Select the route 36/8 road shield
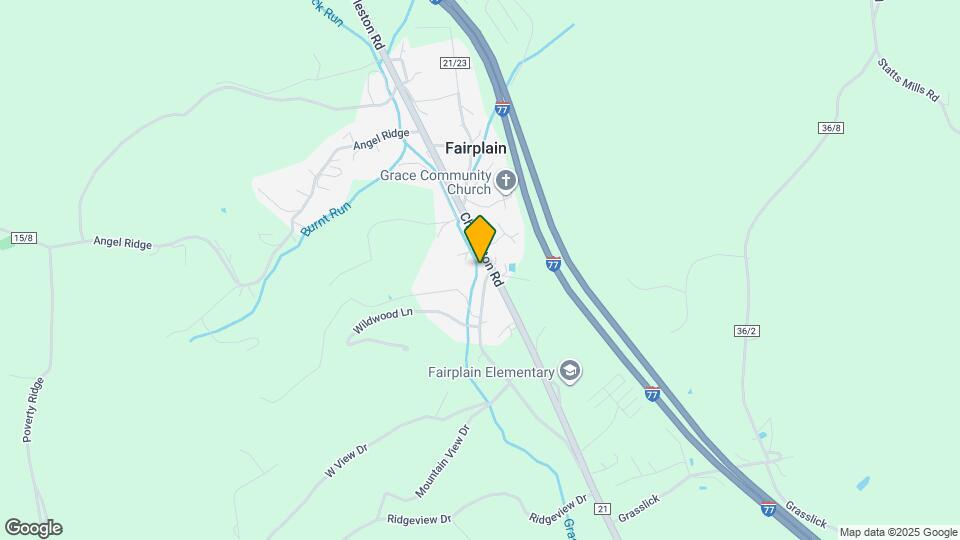The height and width of the screenshot is (540, 960). coord(831,128)
